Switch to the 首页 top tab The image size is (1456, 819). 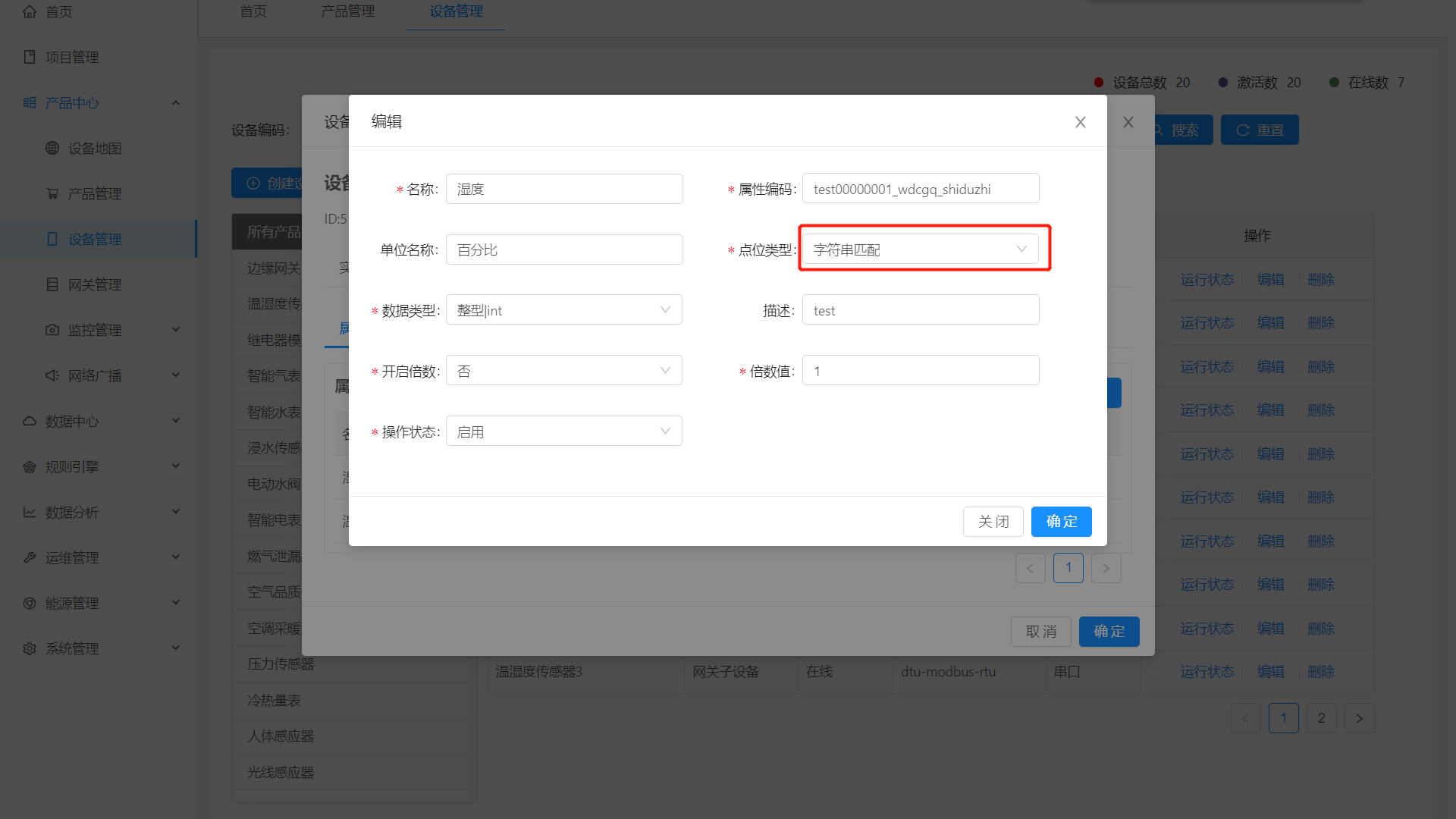pyautogui.click(x=253, y=11)
